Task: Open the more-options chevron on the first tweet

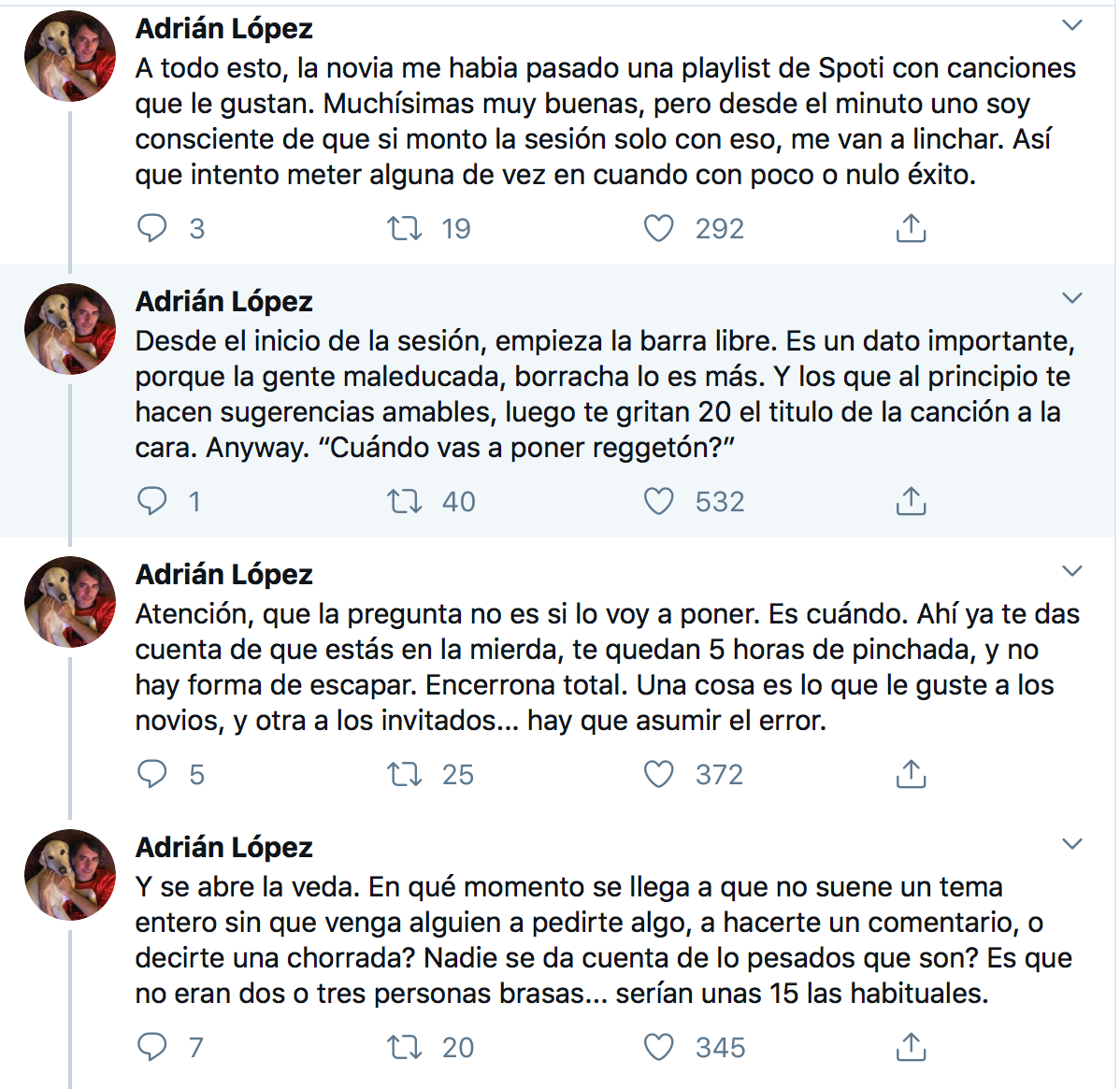Action: click(x=1072, y=25)
